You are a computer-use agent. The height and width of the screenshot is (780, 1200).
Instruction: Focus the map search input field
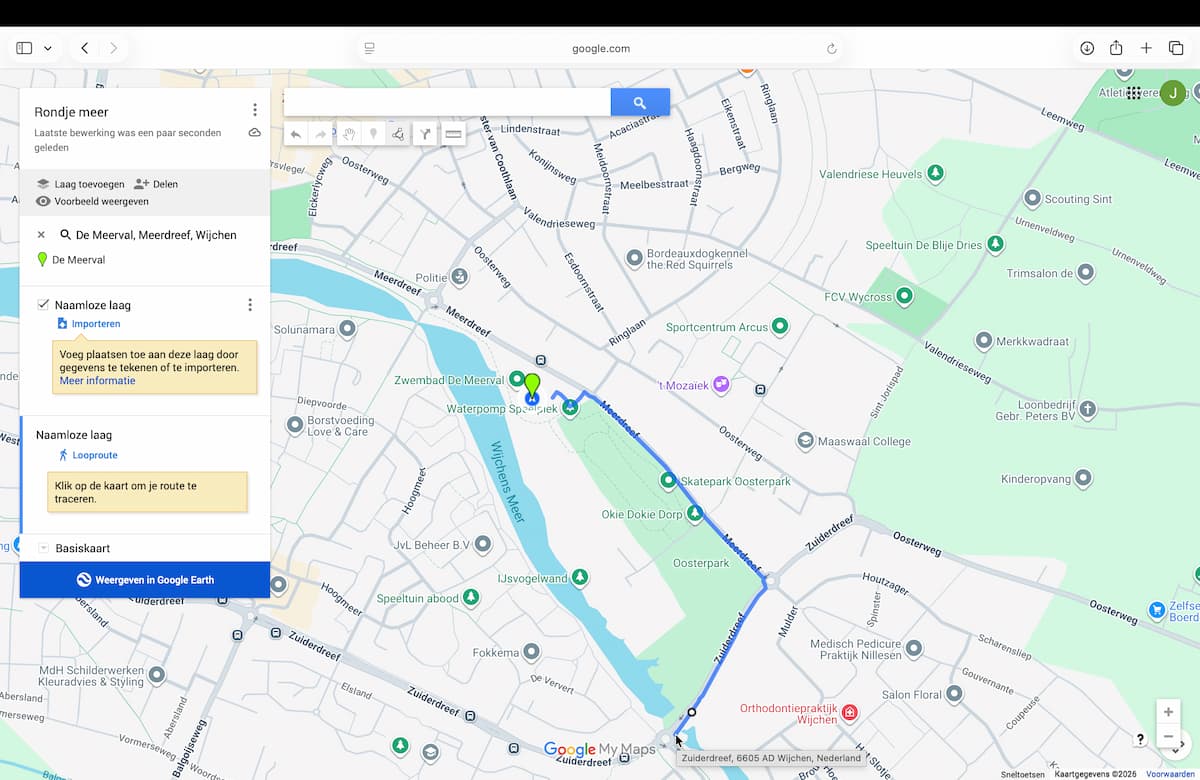pyautogui.click(x=447, y=102)
